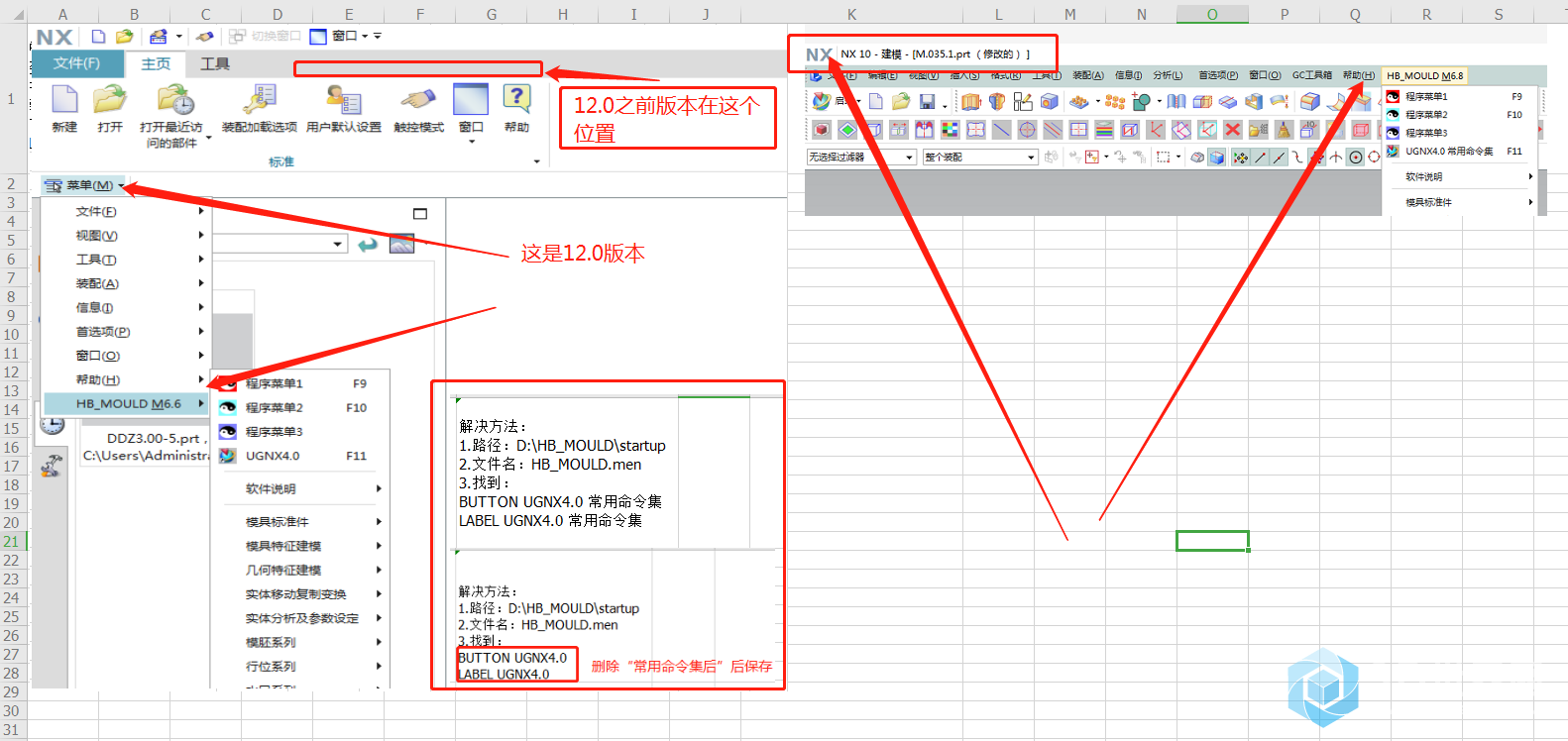Click the 'DDZ3.00-5.prt' file name text
The image size is (1568, 741).
tap(154, 438)
